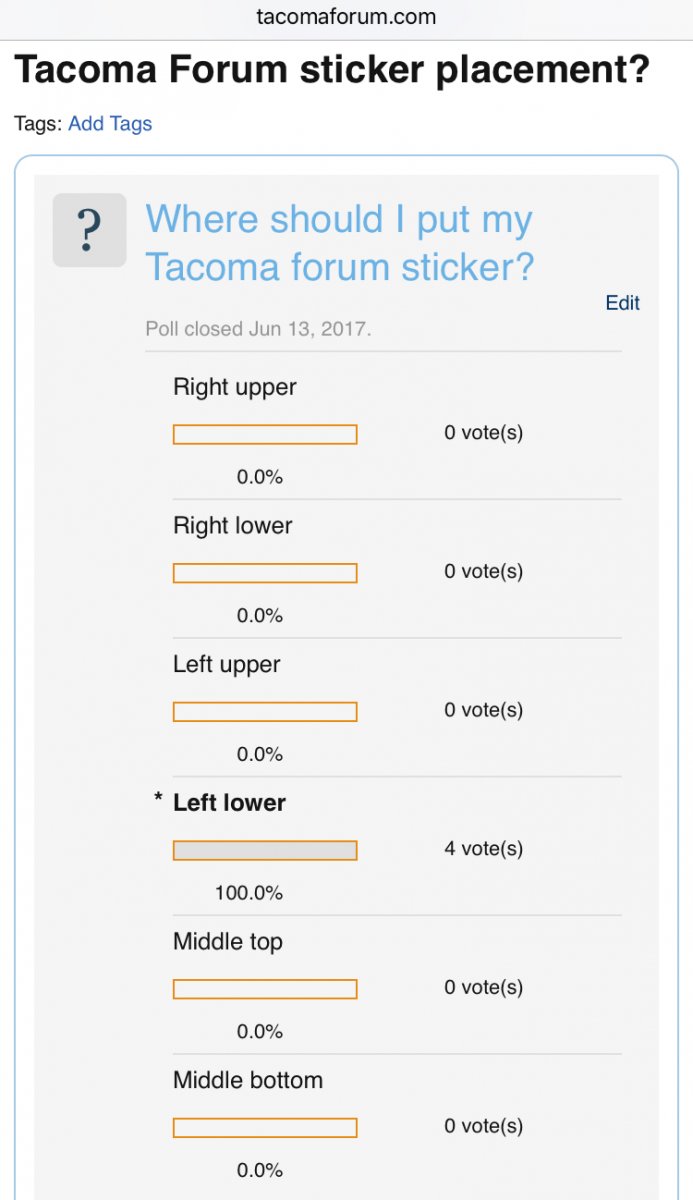Select the Middle bottom poll option
This screenshot has width=693, height=1200.
click(248, 1081)
